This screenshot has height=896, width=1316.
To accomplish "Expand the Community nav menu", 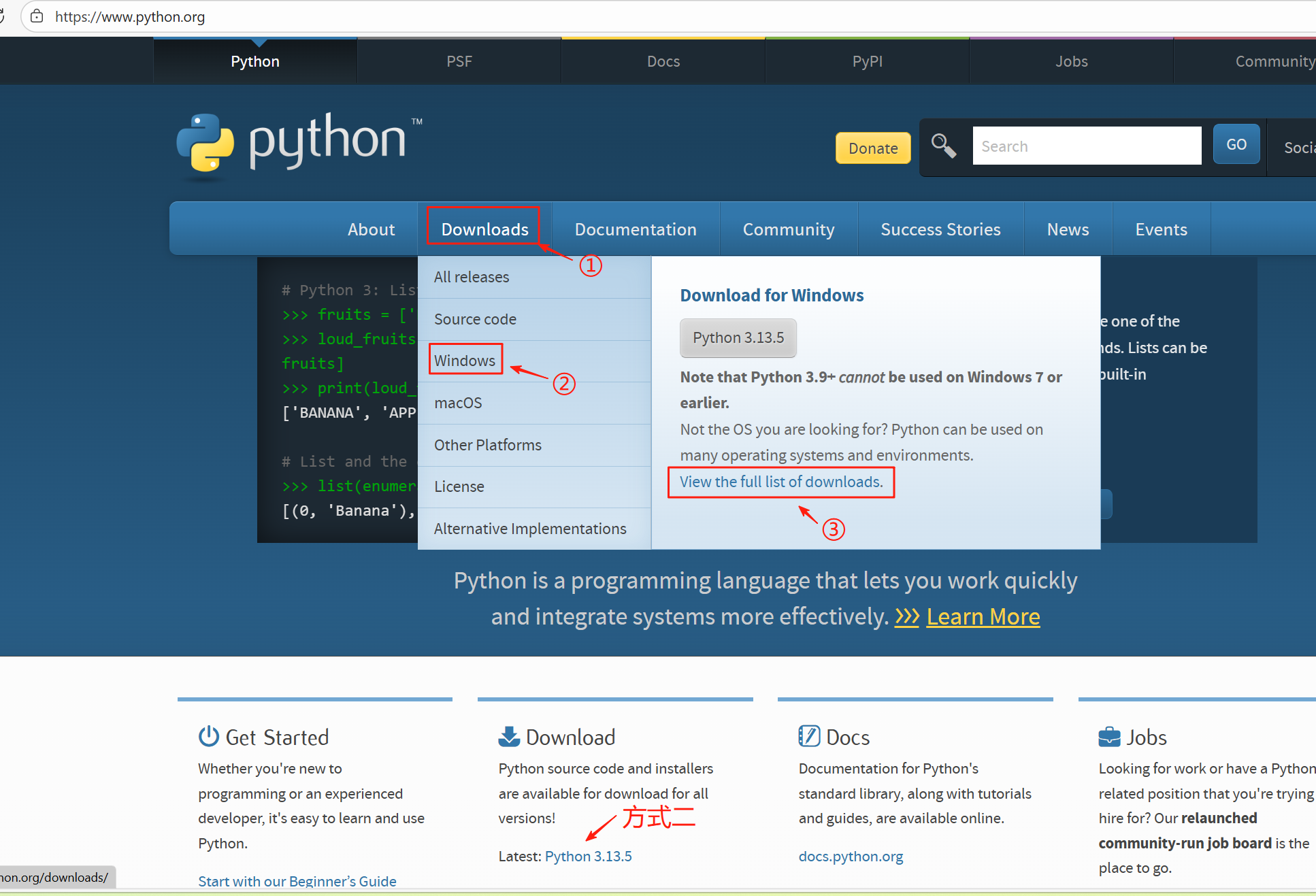I will coord(788,229).
